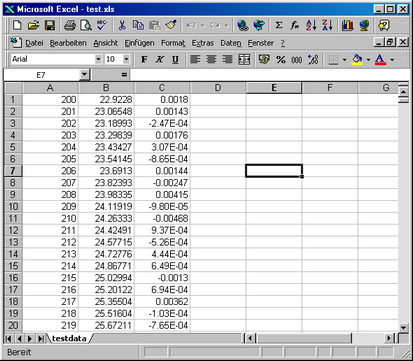Open the Arial font name dropdown
This screenshot has height=361, width=413.
pos(98,60)
